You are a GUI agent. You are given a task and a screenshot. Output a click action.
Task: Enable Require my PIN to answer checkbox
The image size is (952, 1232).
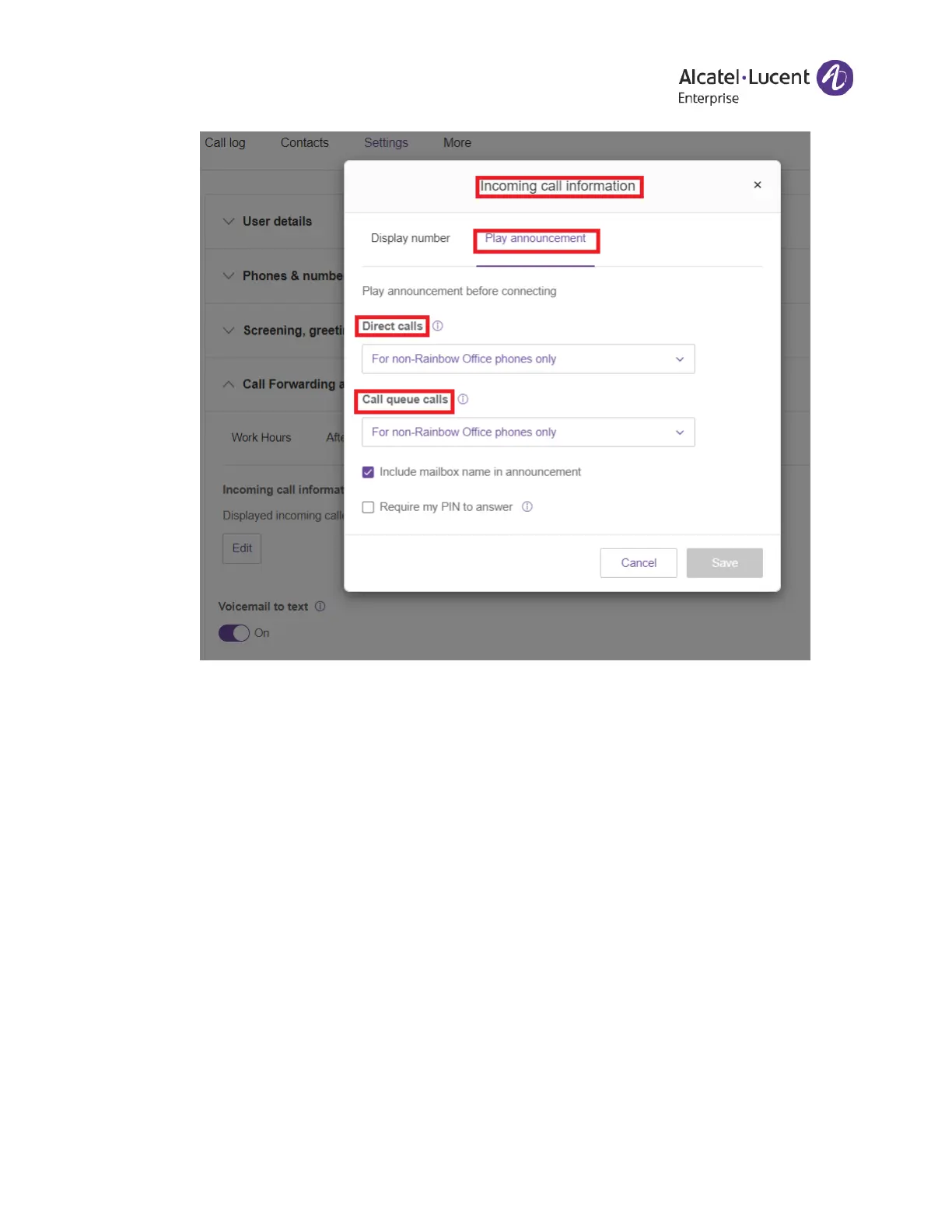pos(368,507)
